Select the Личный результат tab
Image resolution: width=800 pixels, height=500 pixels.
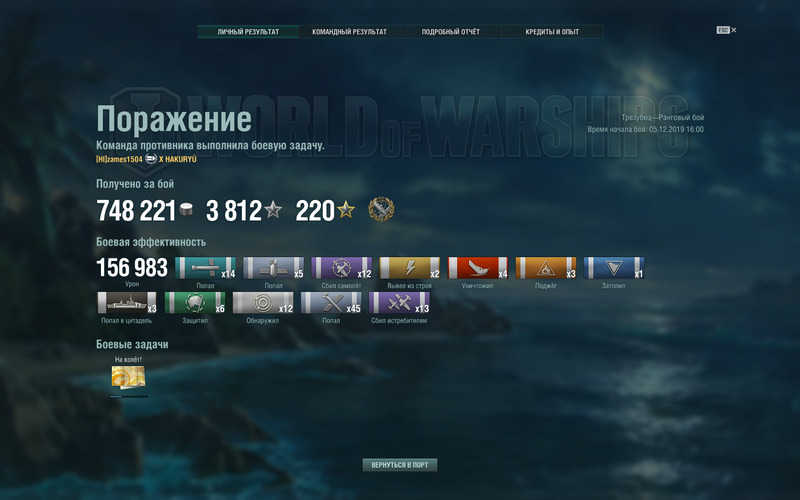(248, 32)
